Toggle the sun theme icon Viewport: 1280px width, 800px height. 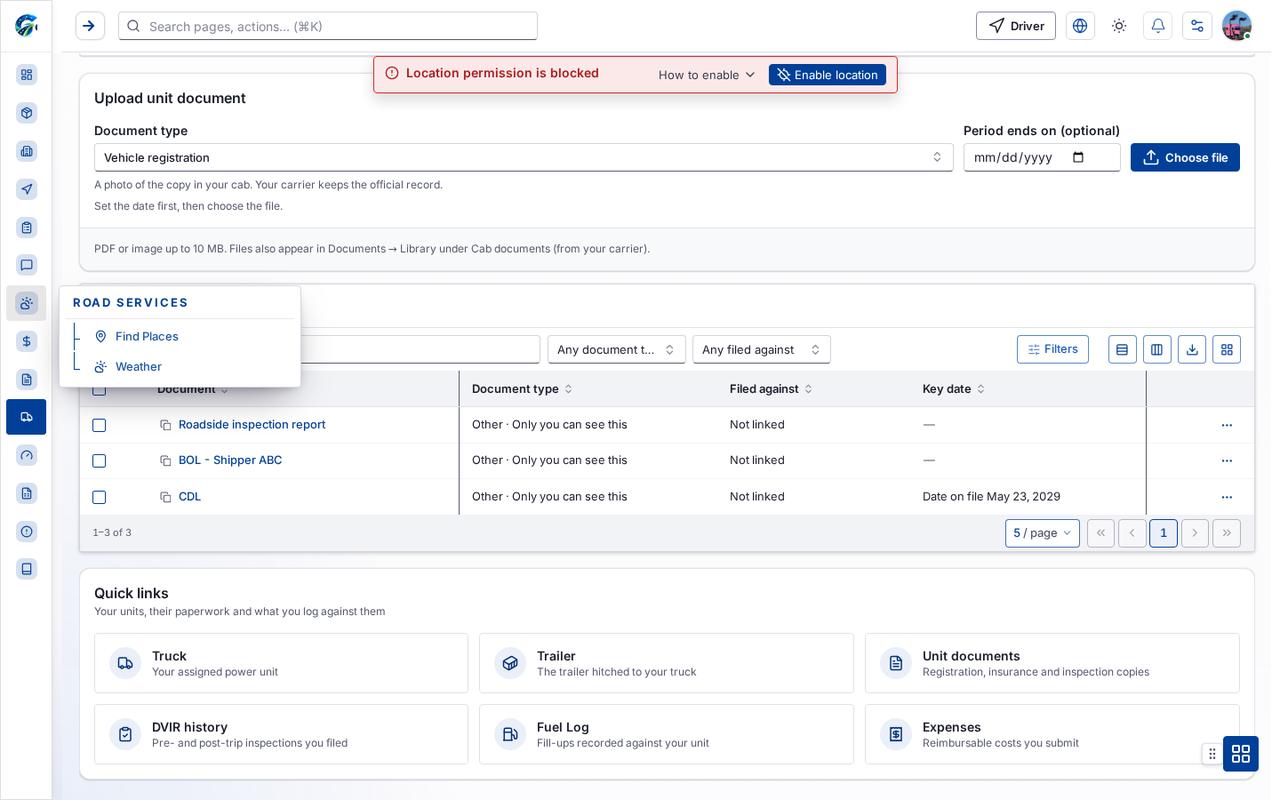coord(1119,26)
